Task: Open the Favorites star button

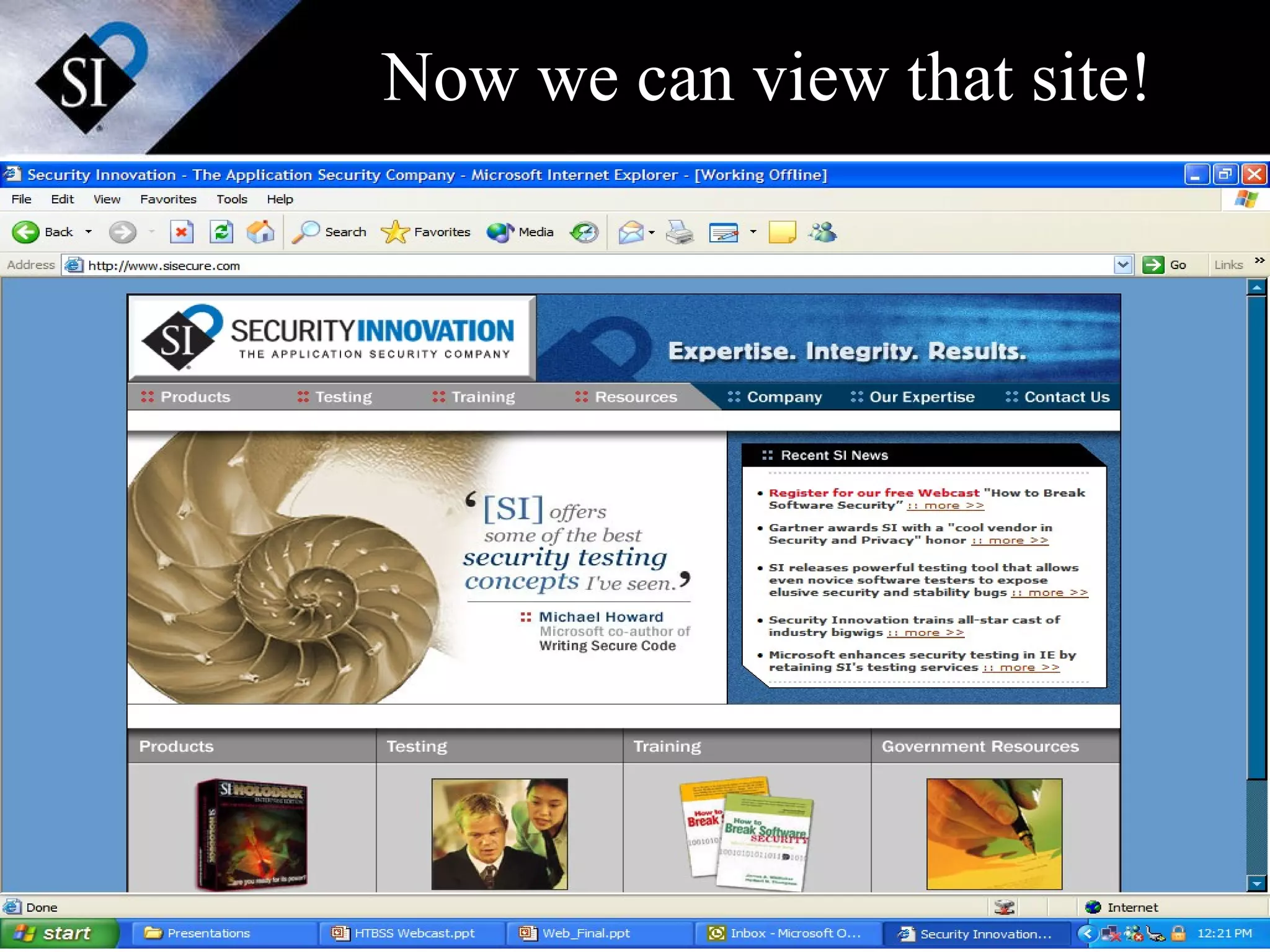Action: (425, 232)
